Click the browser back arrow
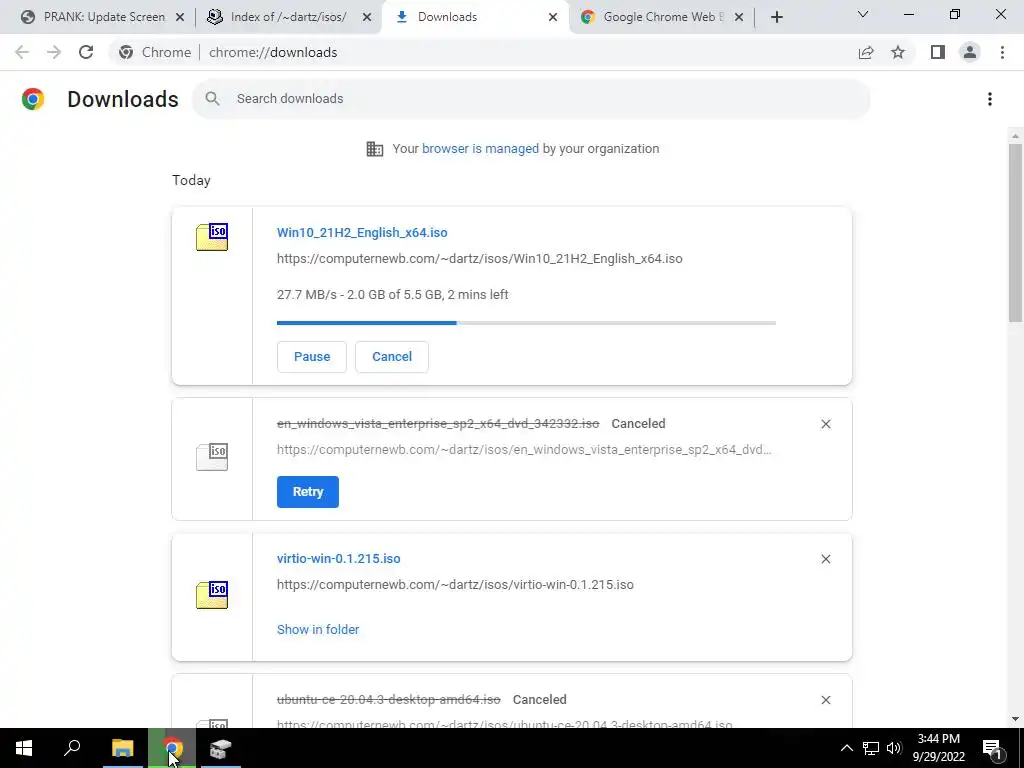This screenshot has width=1024, height=768. (x=22, y=52)
